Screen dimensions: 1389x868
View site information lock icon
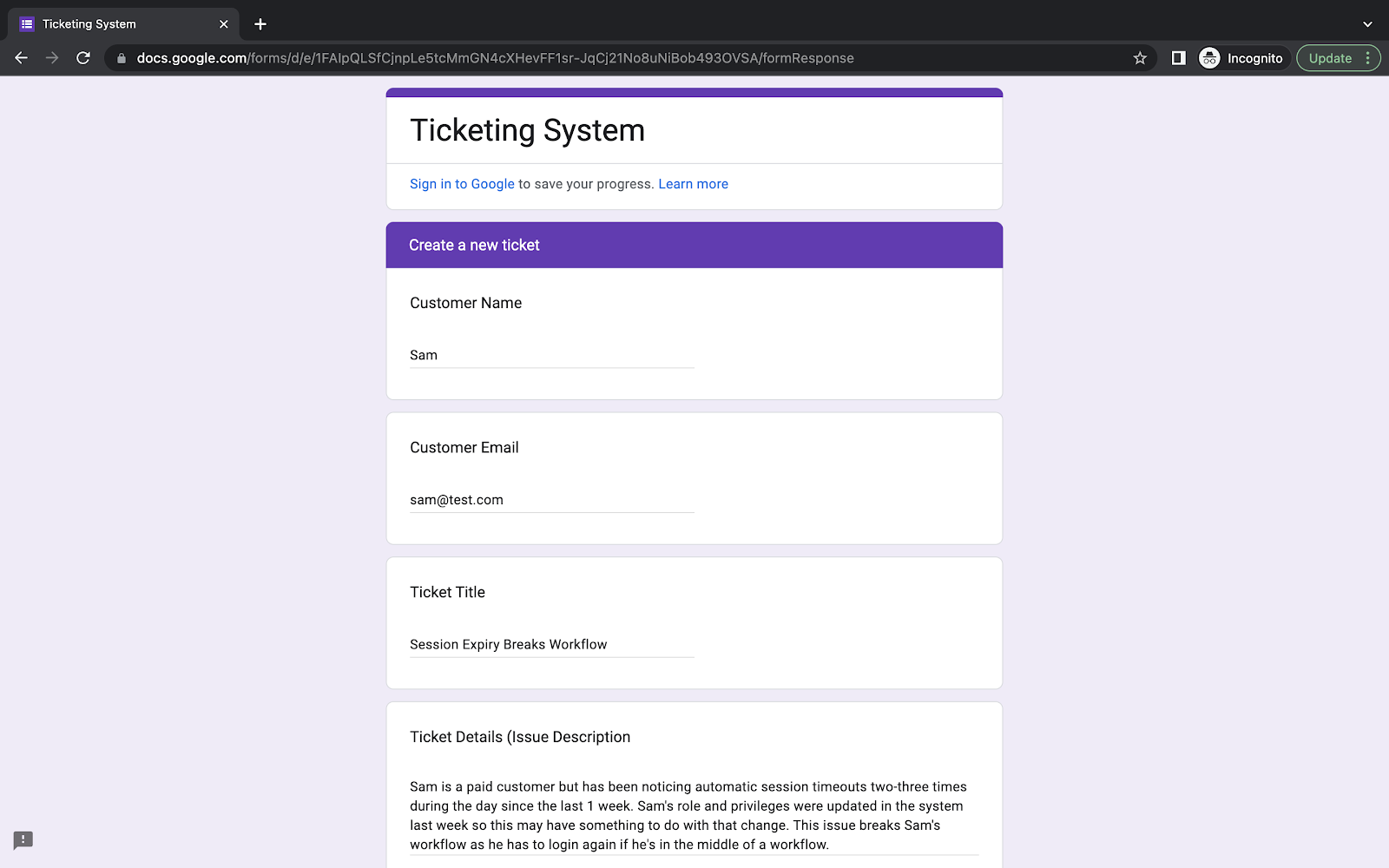click(x=122, y=58)
